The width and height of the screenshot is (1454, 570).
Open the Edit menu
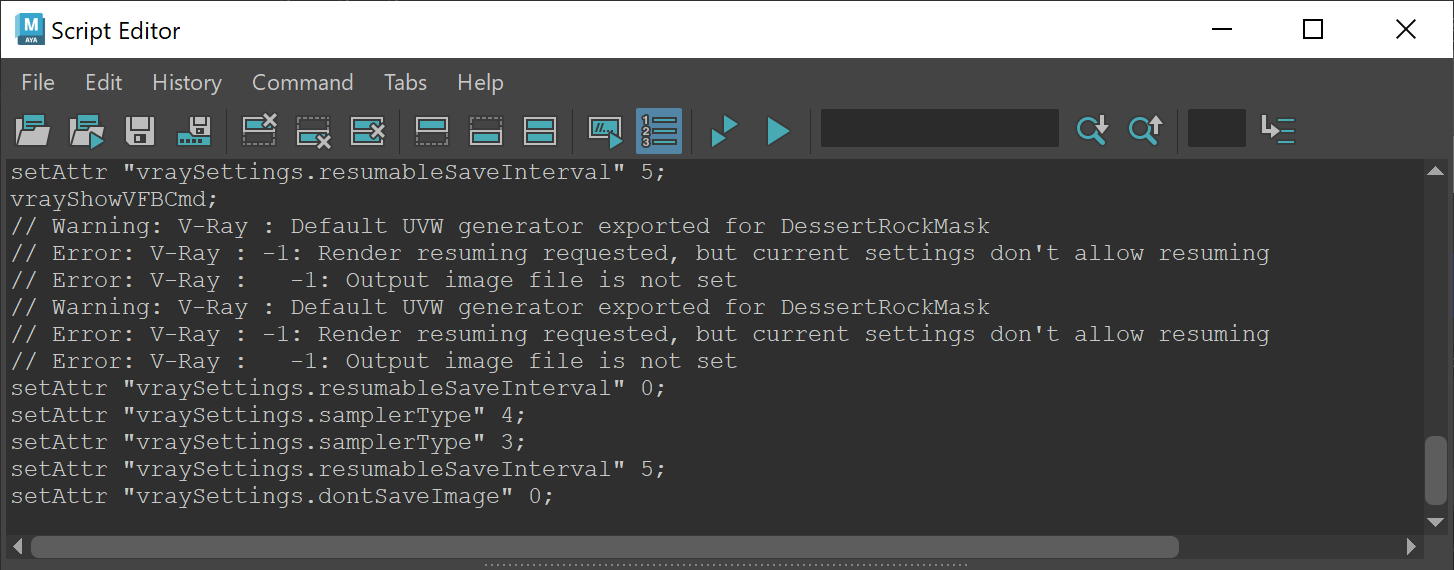pyautogui.click(x=104, y=83)
